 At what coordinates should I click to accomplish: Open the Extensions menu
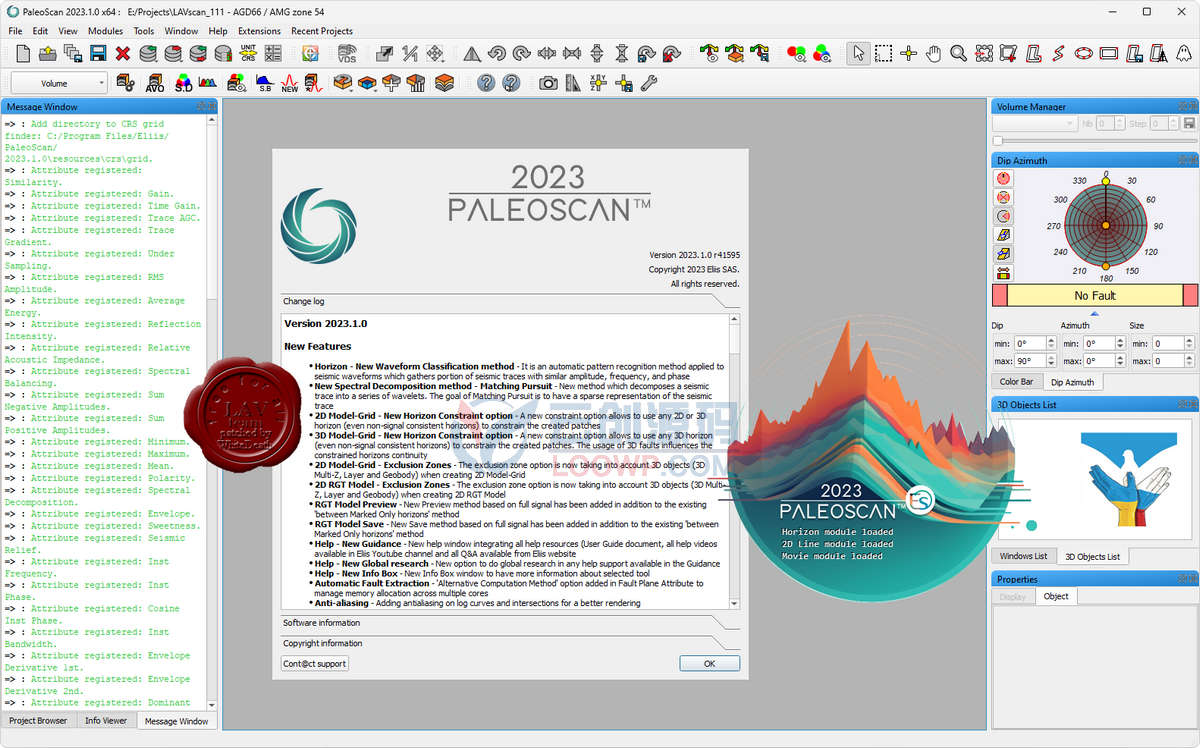coord(259,31)
